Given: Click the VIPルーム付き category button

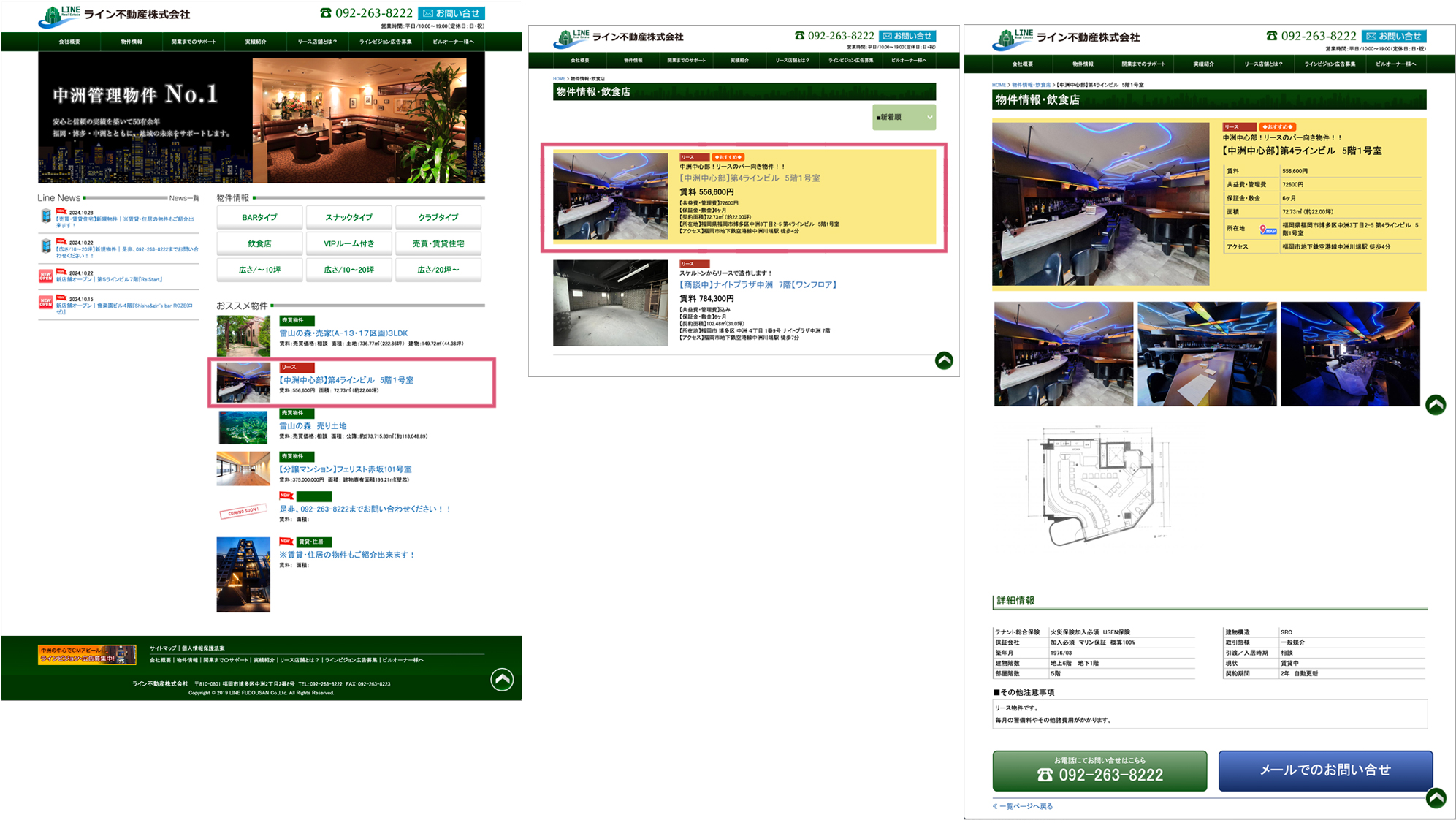Looking at the screenshot, I should point(348,243).
